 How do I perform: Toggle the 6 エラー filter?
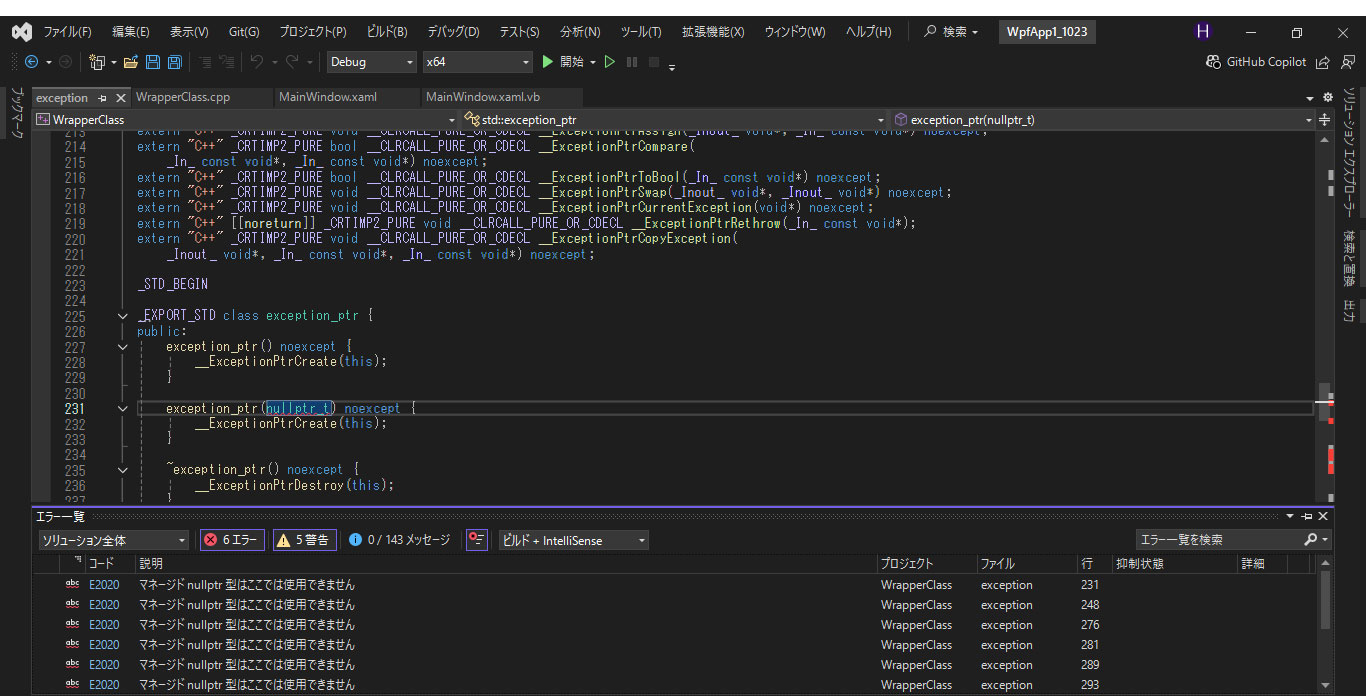[x=232, y=539]
